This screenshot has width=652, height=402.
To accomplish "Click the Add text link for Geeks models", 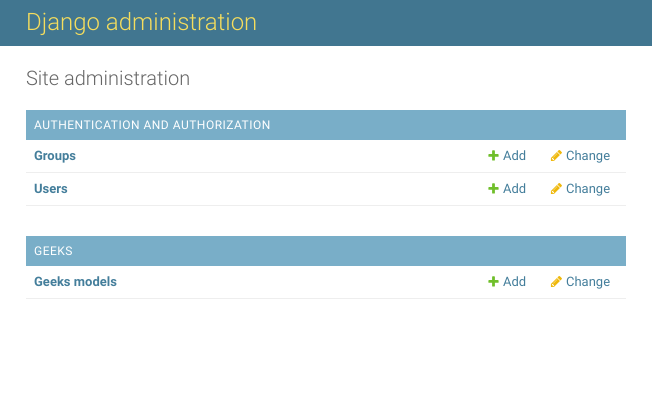I will point(514,281).
